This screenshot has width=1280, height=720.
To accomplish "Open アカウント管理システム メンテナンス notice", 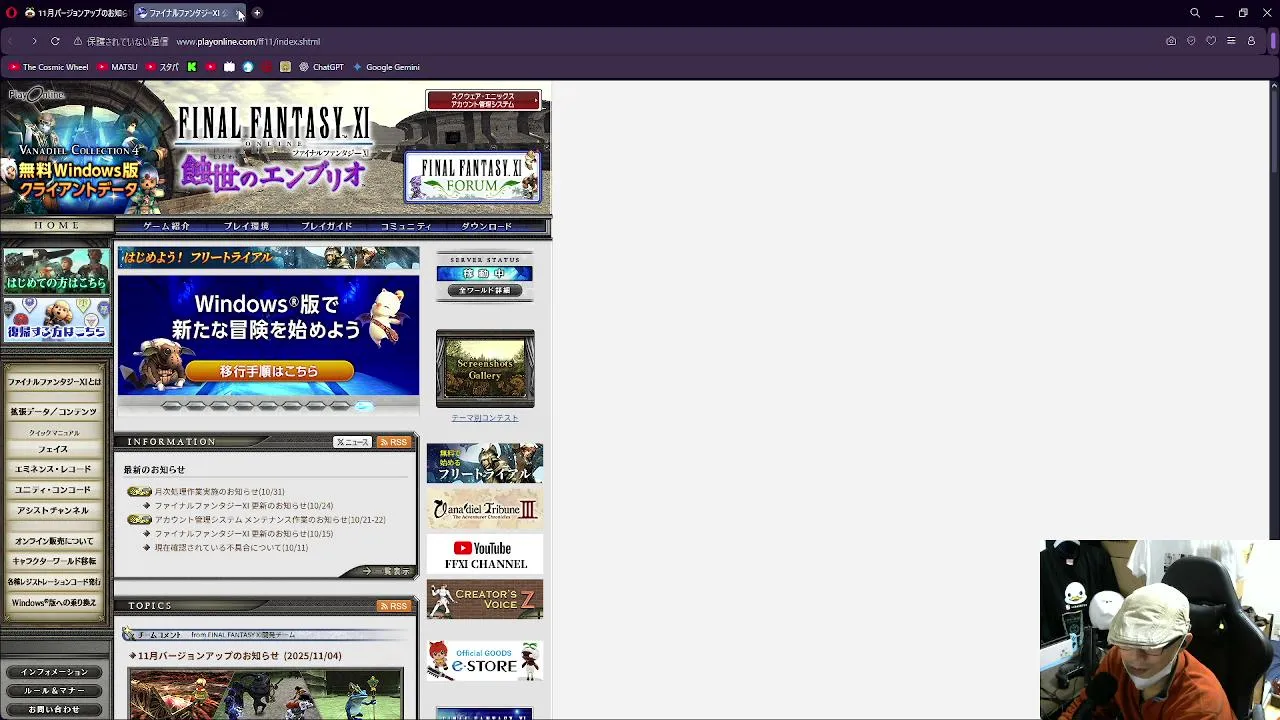I will click(270, 520).
